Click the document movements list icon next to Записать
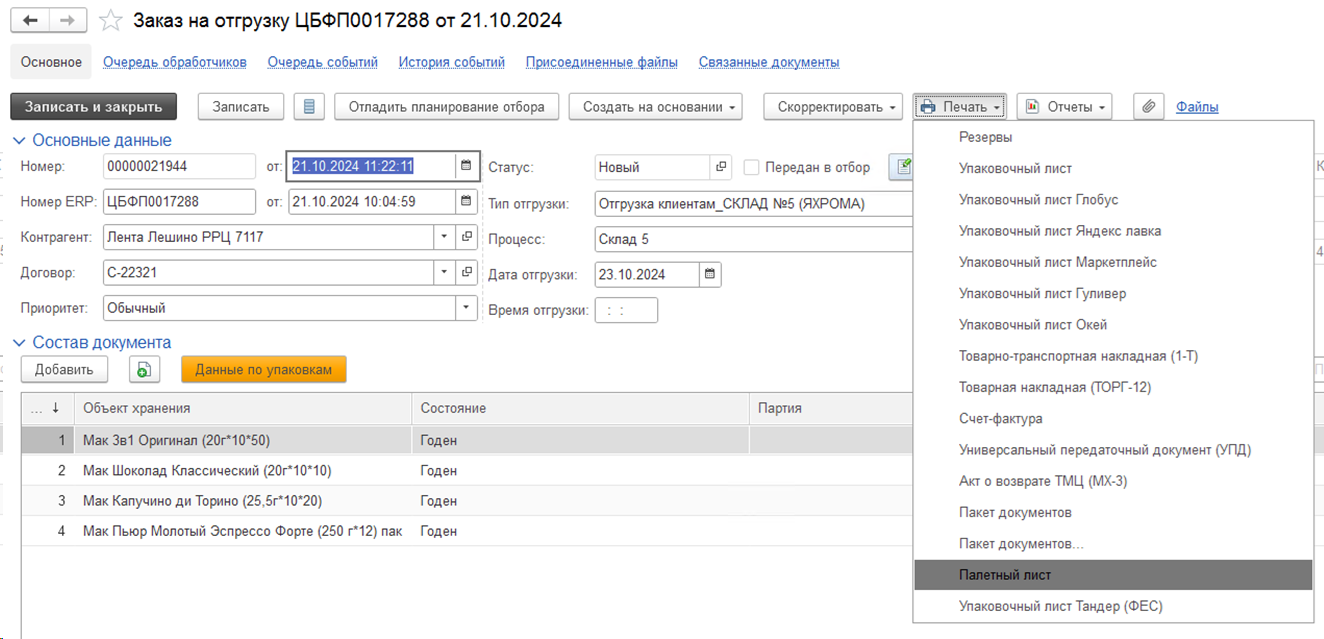The image size is (1324, 639). pyautogui.click(x=310, y=107)
